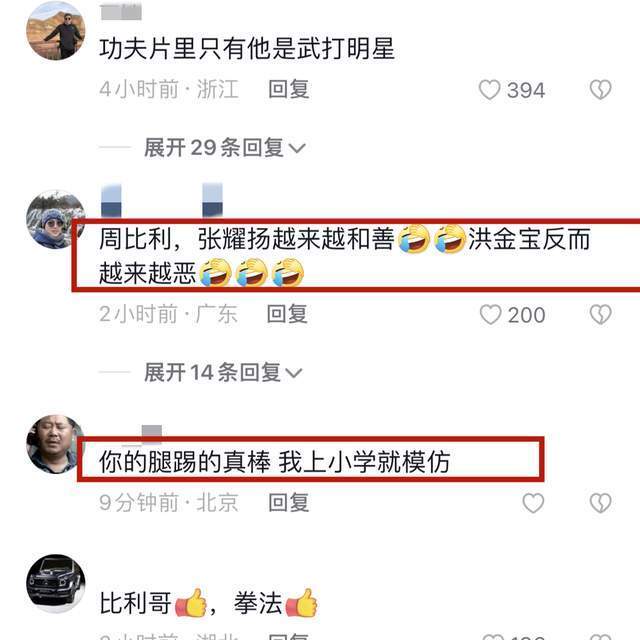Viewport: 640px width, 640px height.
Task: Open the avatar with blue hat and sunglasses
Action: (x=56, y=219)
